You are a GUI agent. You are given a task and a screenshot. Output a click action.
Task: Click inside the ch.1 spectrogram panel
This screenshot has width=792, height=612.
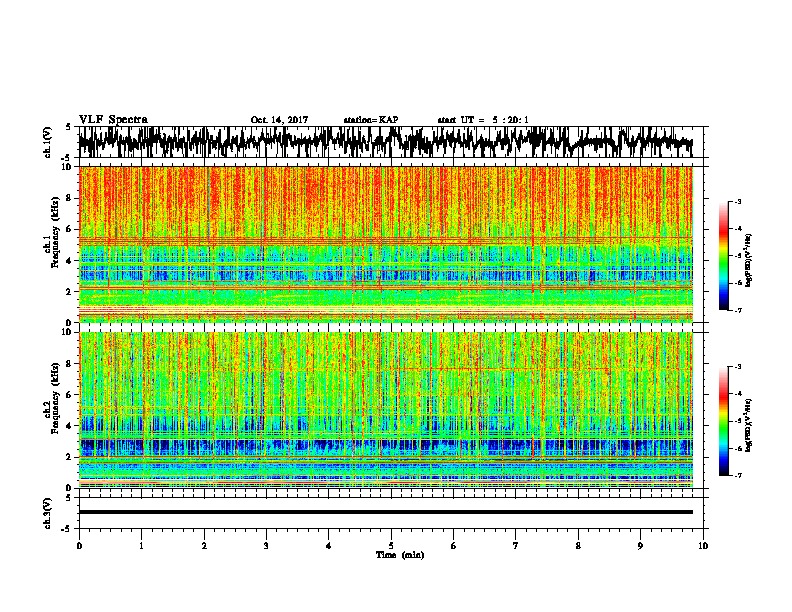pos(386,244)
